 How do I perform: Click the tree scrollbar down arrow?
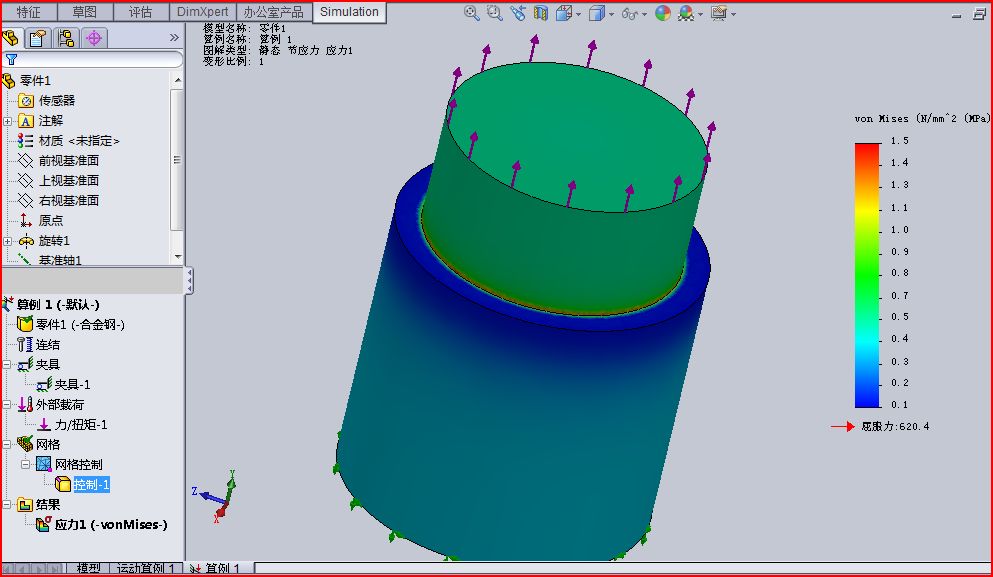pos(177,257)
